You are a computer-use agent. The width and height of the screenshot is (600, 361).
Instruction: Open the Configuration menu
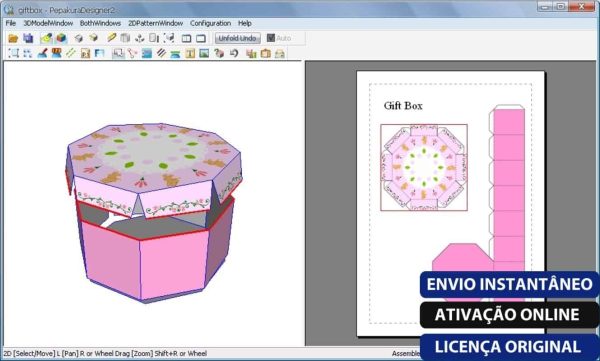210,23
